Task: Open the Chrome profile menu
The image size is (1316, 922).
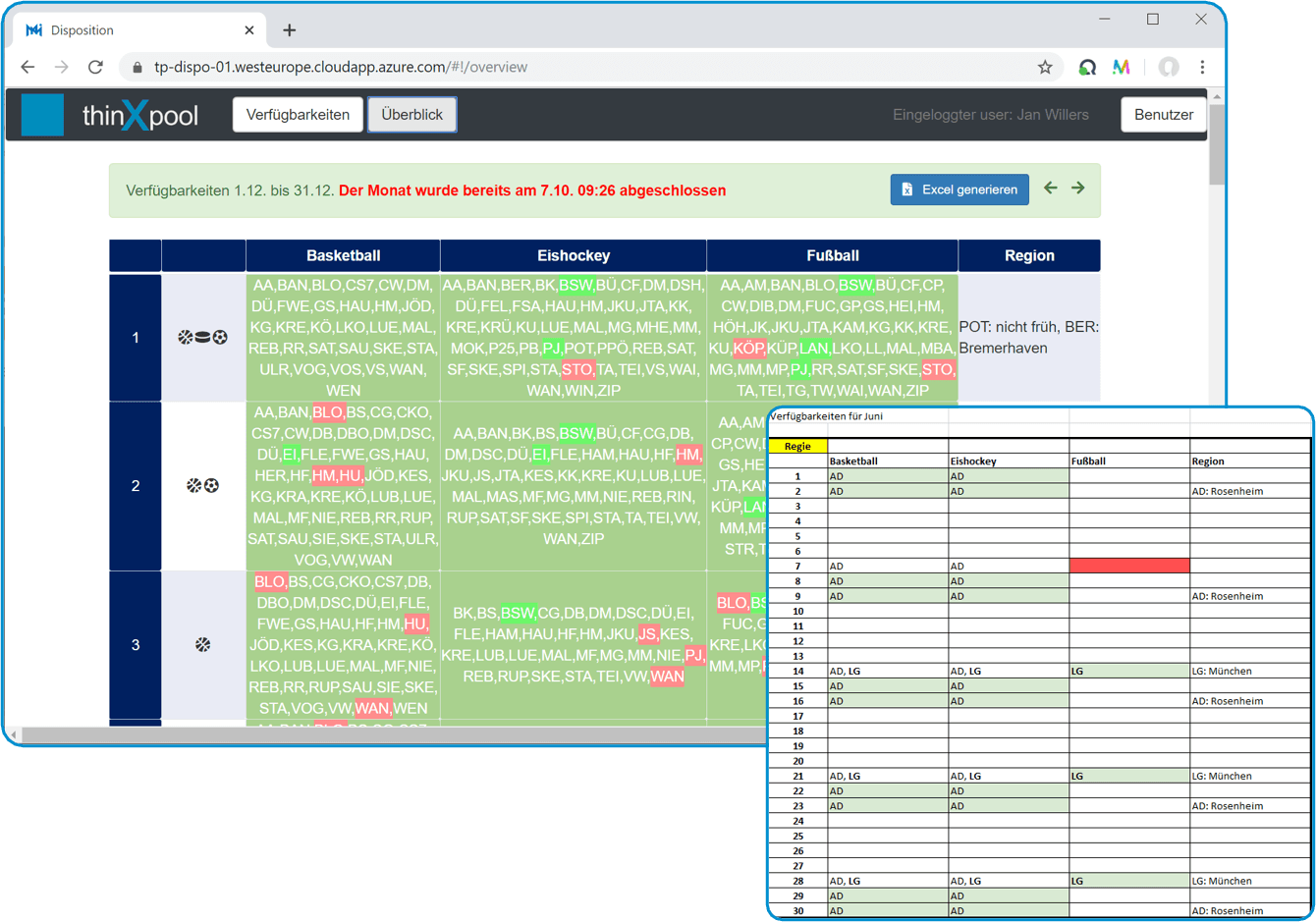Action: (1169, 67)
